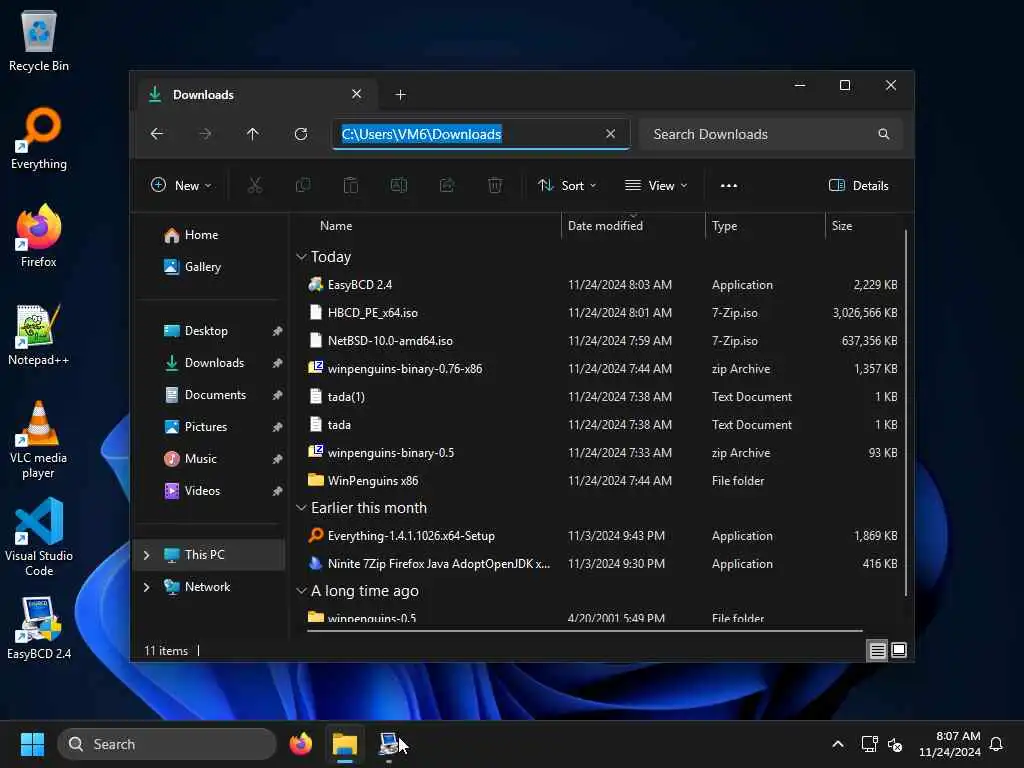This screenshot has width=1024, height=768.
Task: Select VLC media player desktop icon
Action: pyautogui.click(x=39, y=440)
